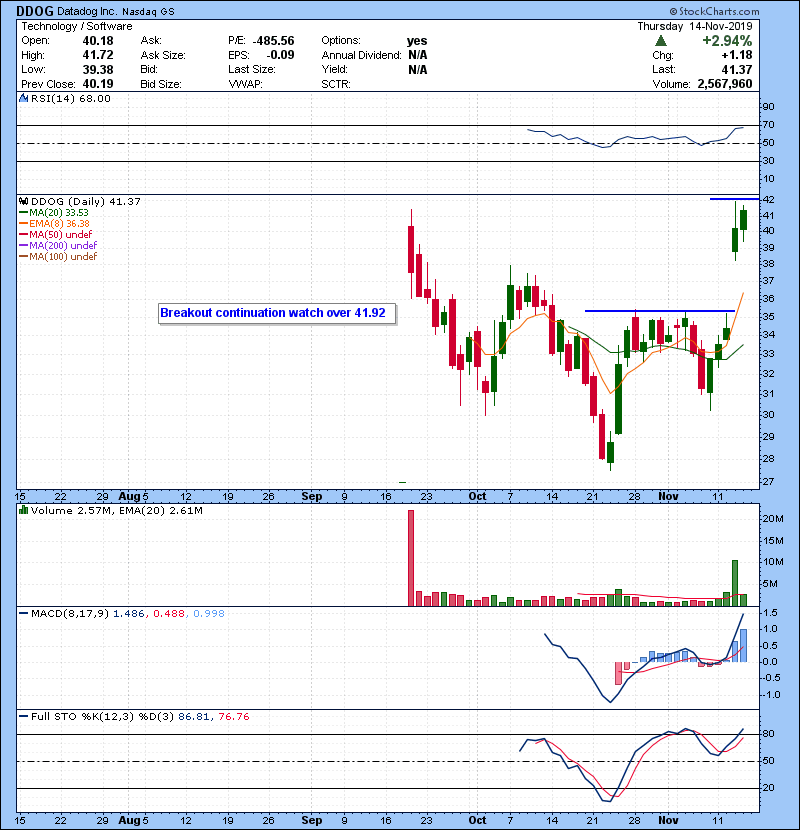Click the Prev Close value 40.19

[98, 84]
